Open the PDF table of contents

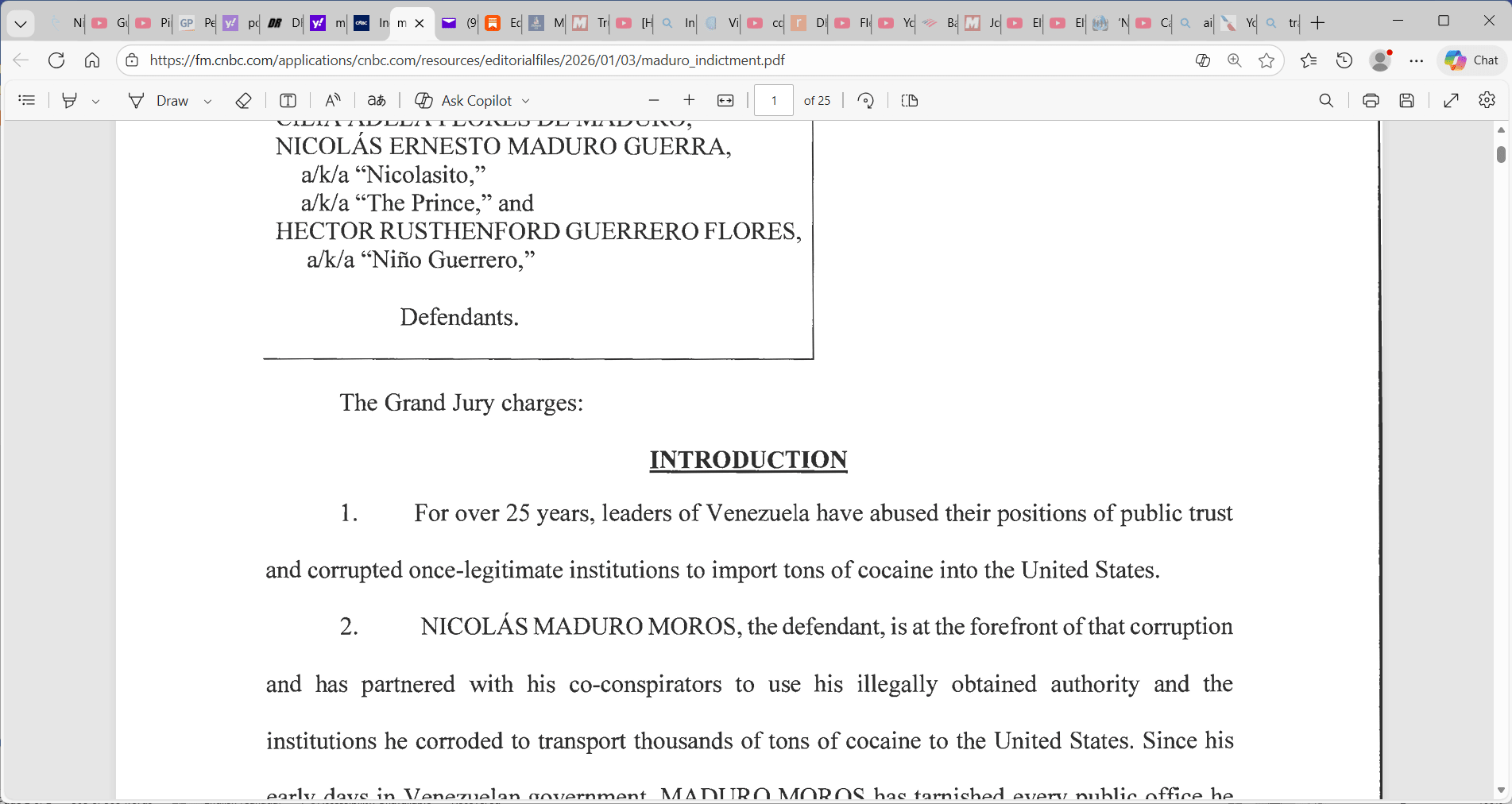pos(27,101)
